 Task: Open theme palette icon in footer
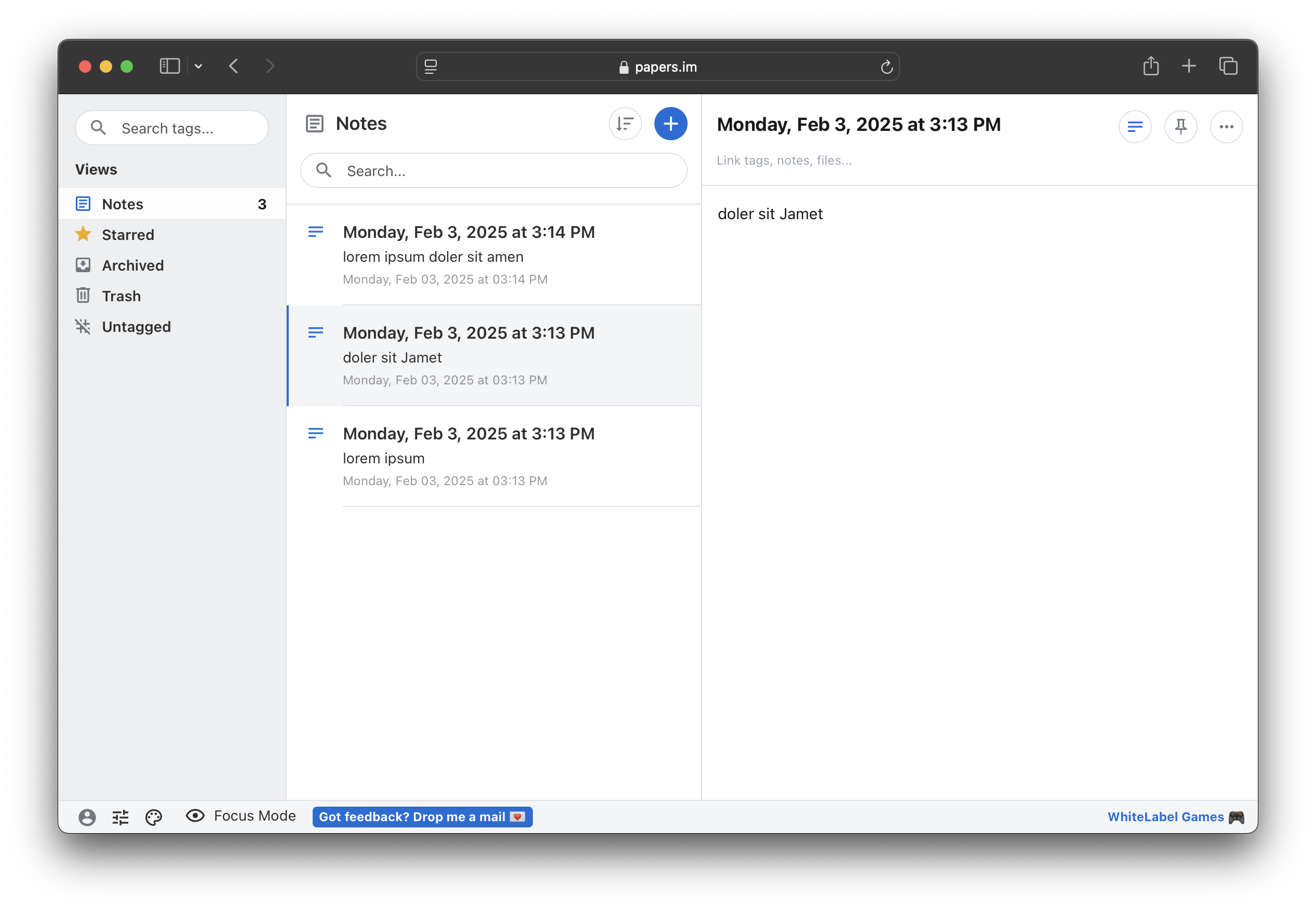(154, 817)
